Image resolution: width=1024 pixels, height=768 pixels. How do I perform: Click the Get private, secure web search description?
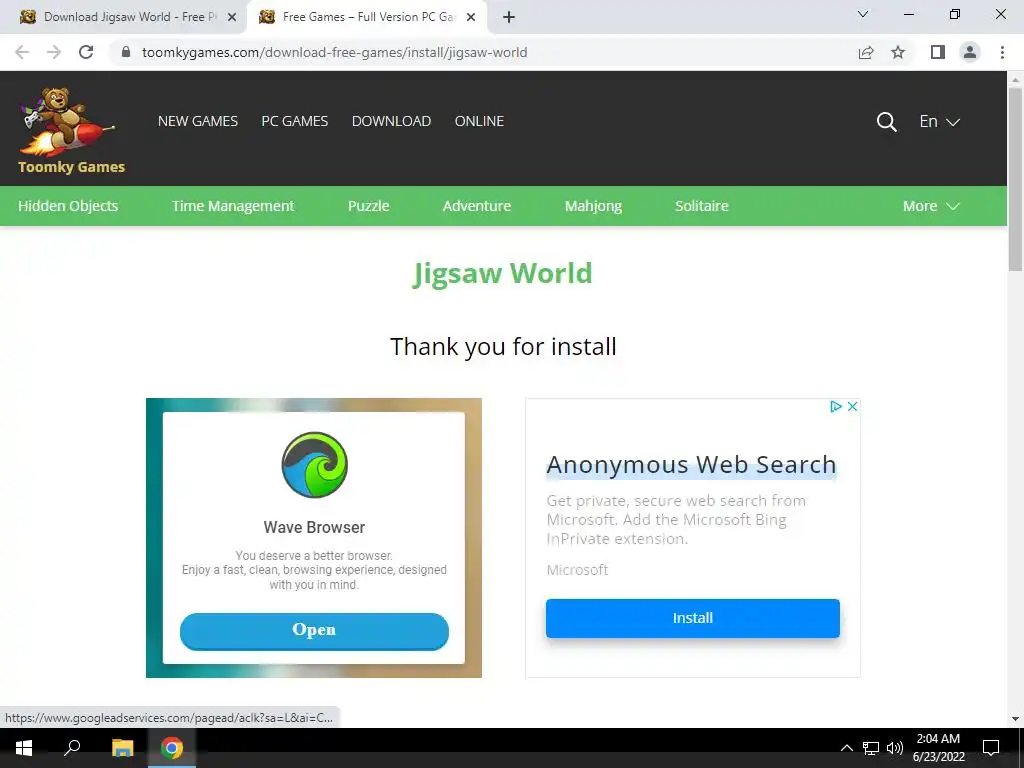676,519
